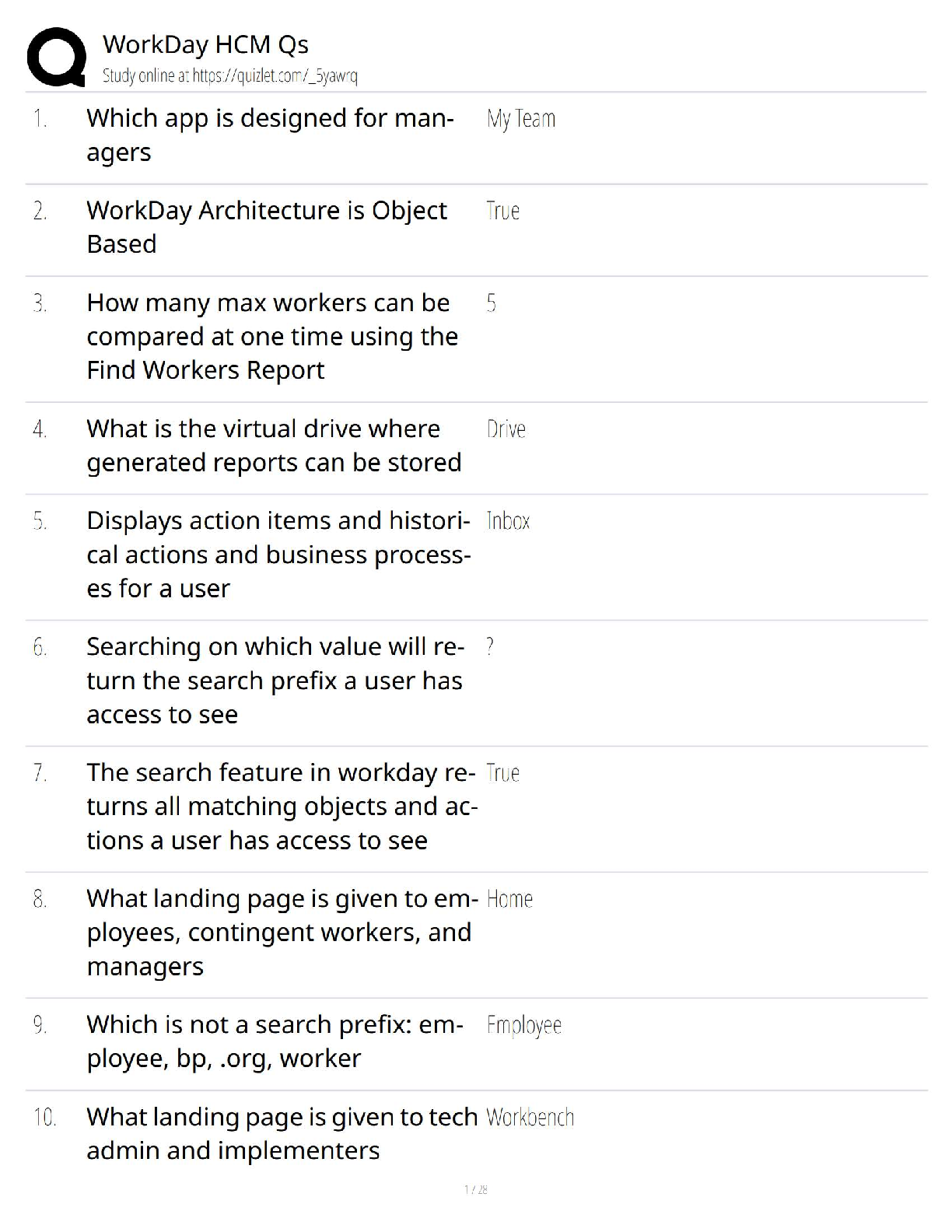Select question about app designed for managers
Viewport: 952px width, 1232px height.
(270, 135)
